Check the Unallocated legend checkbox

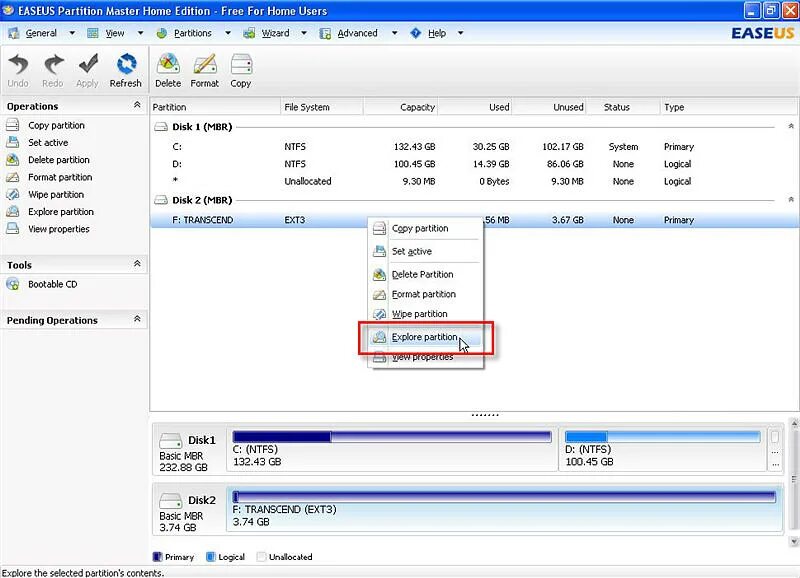coord(262,557)
